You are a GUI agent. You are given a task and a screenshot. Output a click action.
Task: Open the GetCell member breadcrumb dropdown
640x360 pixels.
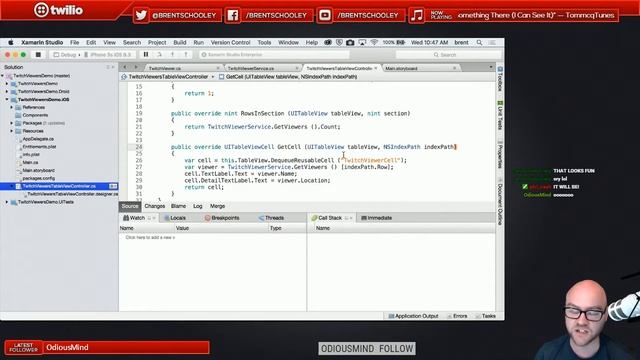288,77
